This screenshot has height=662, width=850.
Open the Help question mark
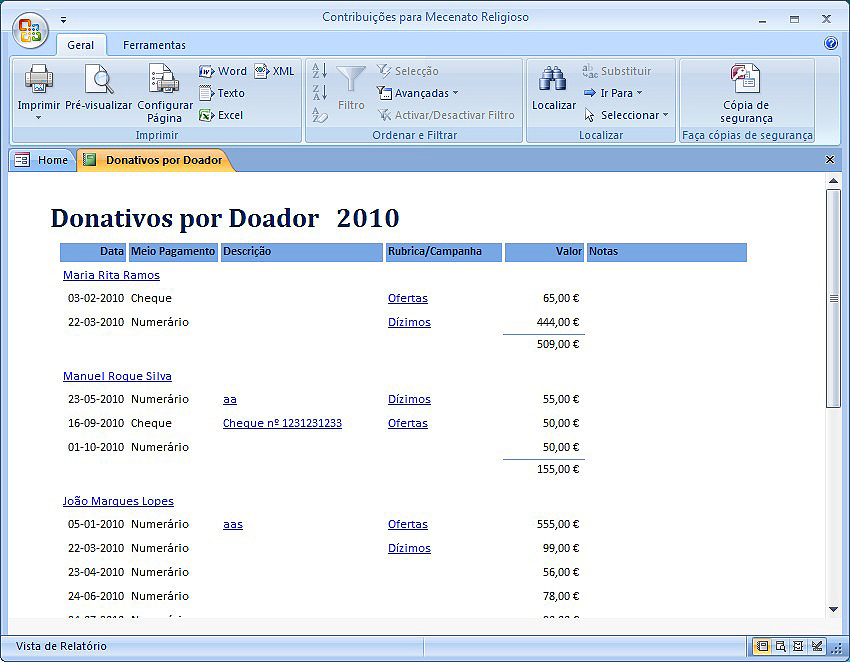point(831,43)
